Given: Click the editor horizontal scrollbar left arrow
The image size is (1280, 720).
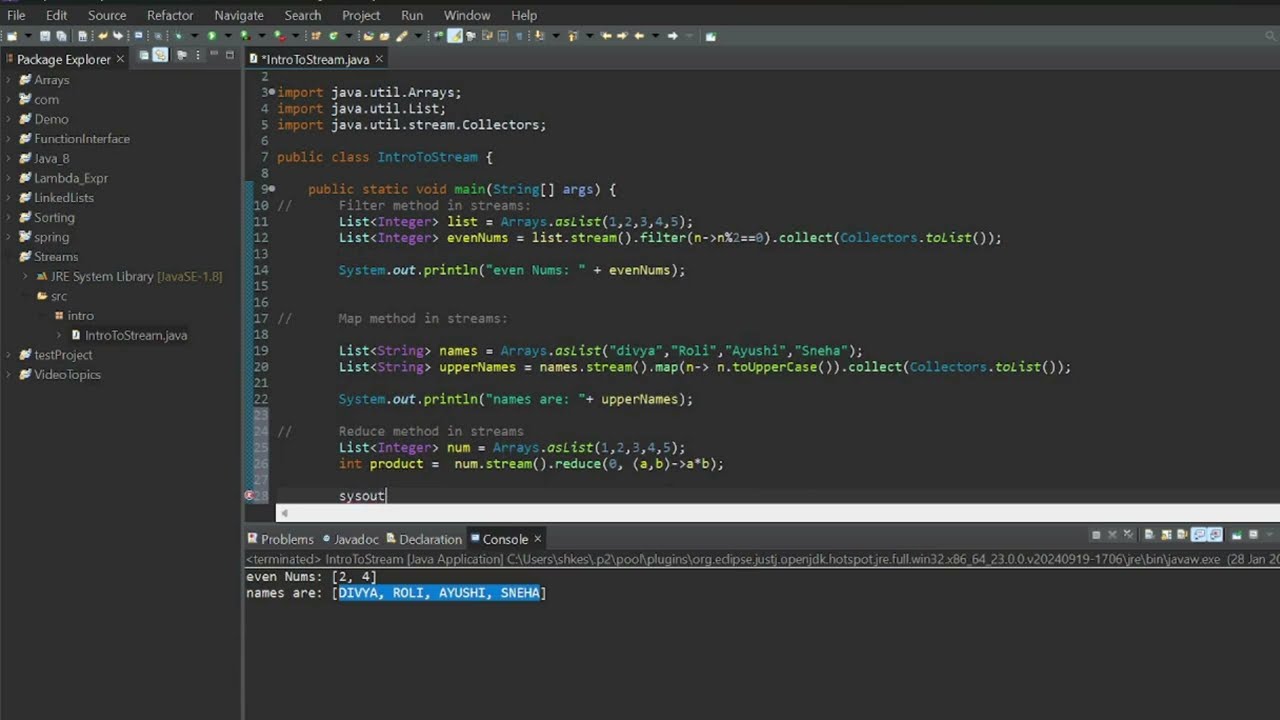Looking at the screenshot, I should [284, 513].
